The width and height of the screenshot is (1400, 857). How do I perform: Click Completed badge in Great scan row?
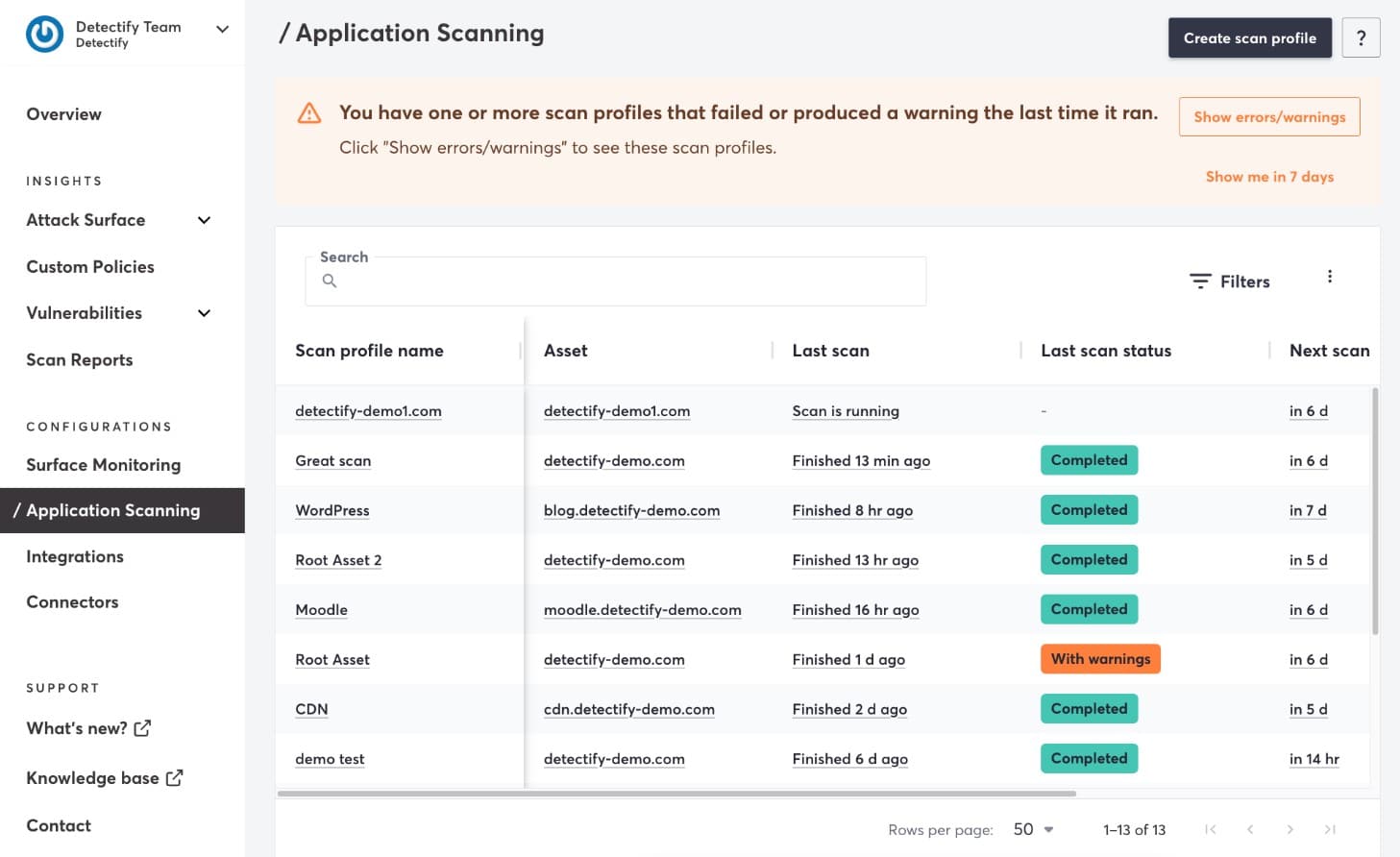[1089, 460]
